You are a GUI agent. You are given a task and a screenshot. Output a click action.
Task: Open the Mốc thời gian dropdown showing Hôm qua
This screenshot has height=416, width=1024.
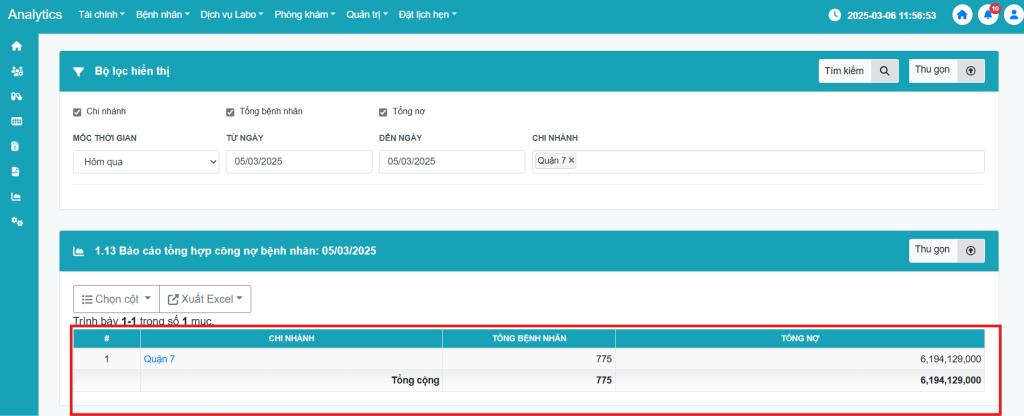(146, 161)
